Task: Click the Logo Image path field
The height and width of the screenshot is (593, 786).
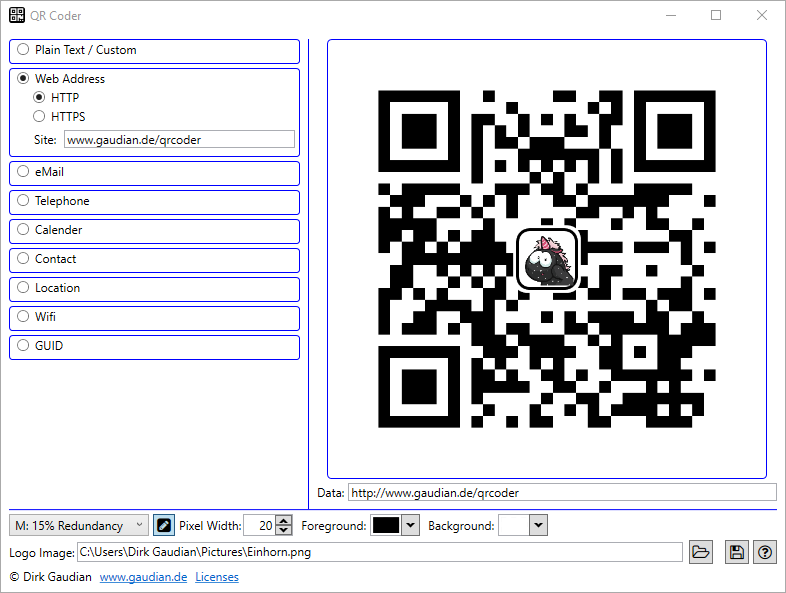Action: click(380, 552)
